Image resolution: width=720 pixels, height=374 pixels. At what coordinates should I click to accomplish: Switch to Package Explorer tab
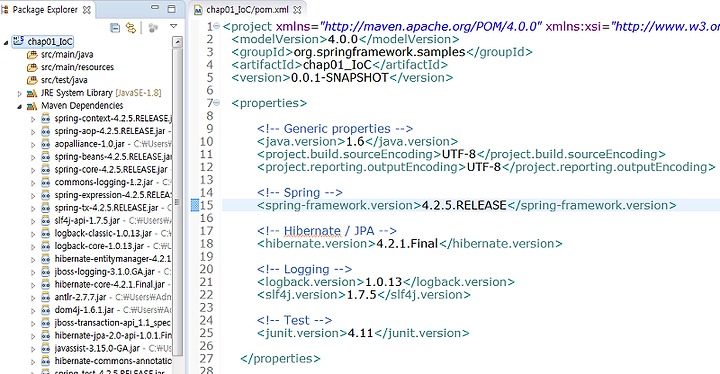(x=45, y=10)
